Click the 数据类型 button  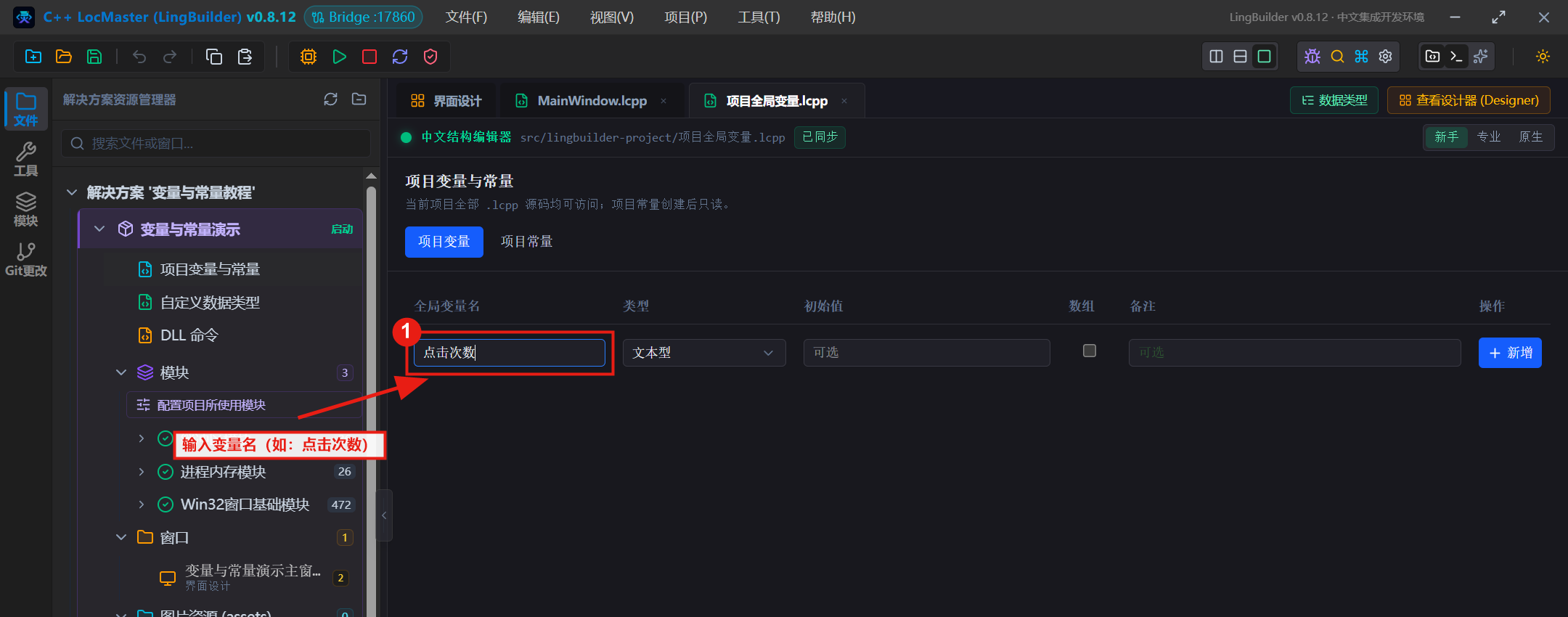(x=1334, y=100)
